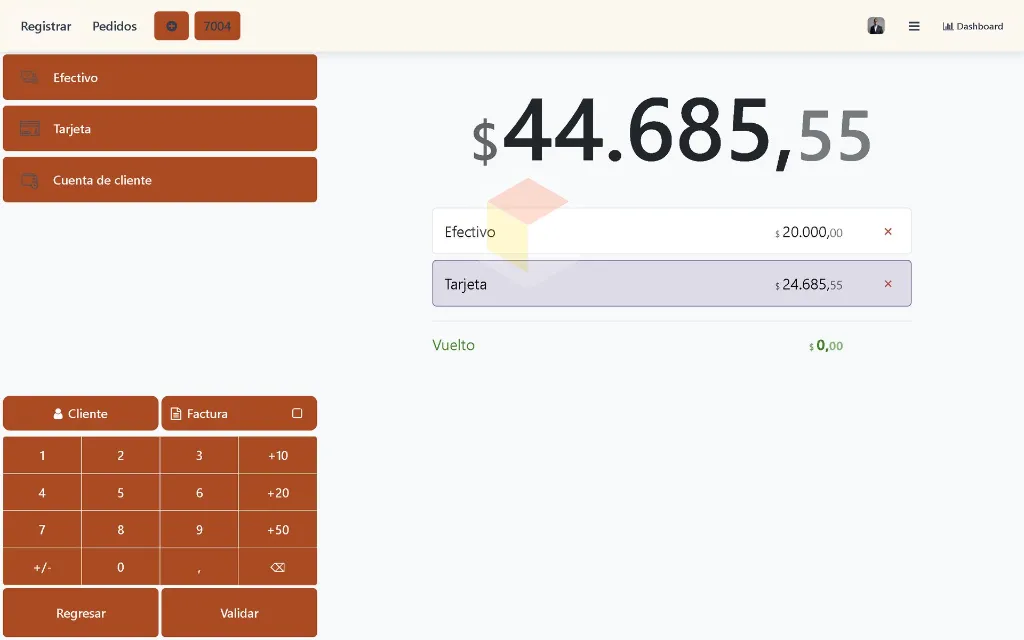
Task: Toggle the Factura checkbox
Action: (x=296, y=413)
